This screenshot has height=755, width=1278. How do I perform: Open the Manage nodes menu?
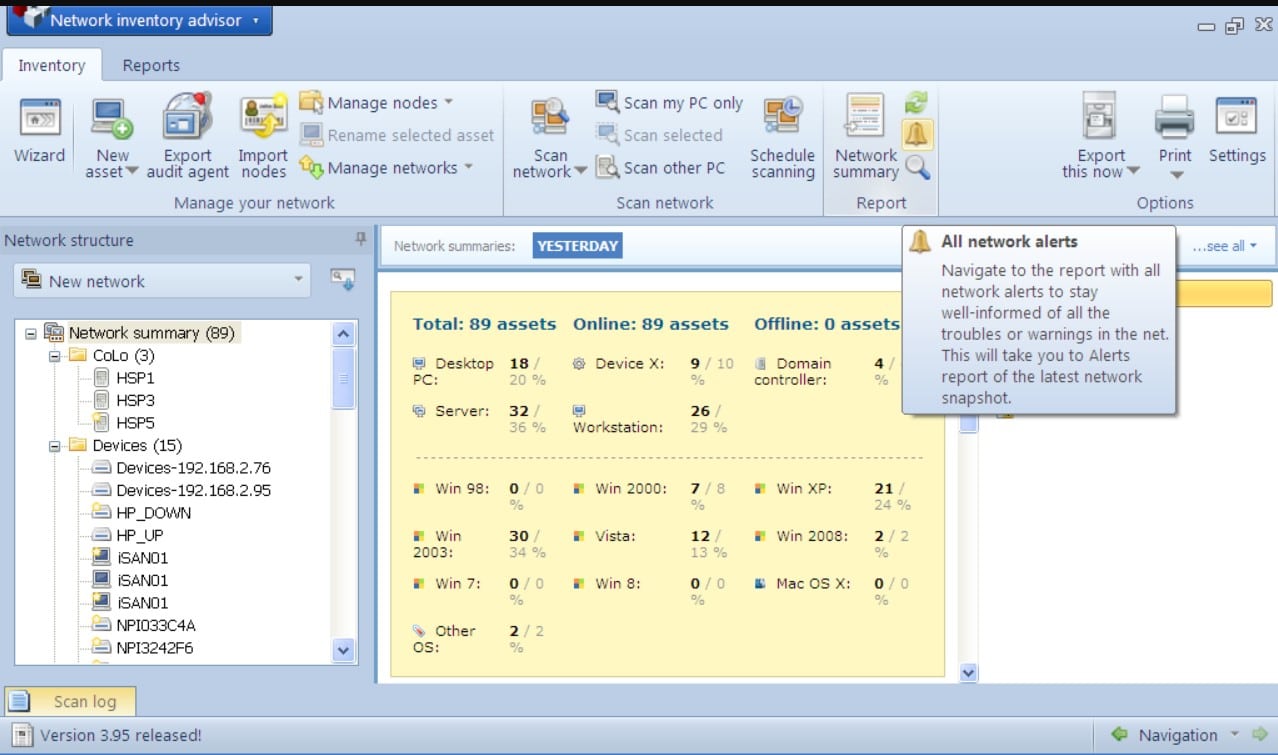coord(376,103)
